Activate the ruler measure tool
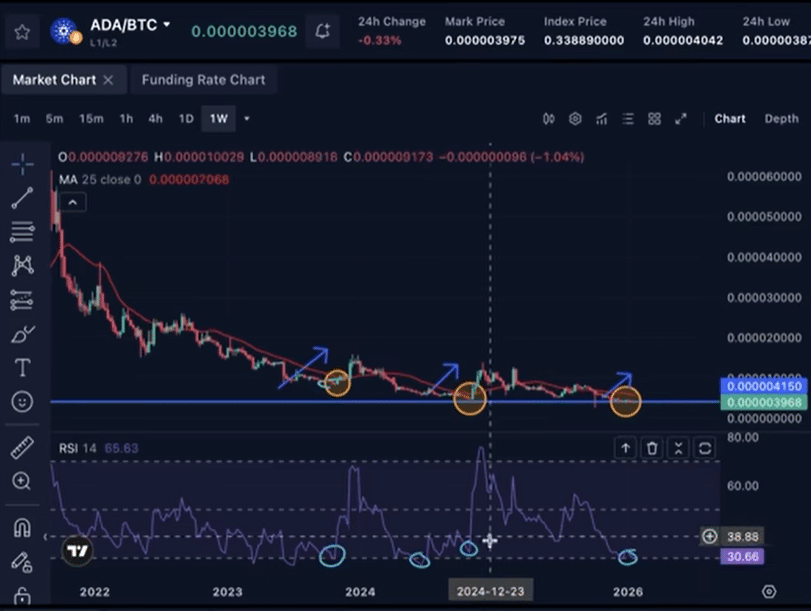Viewport: 811px width, 611px height. click(22, 447)
